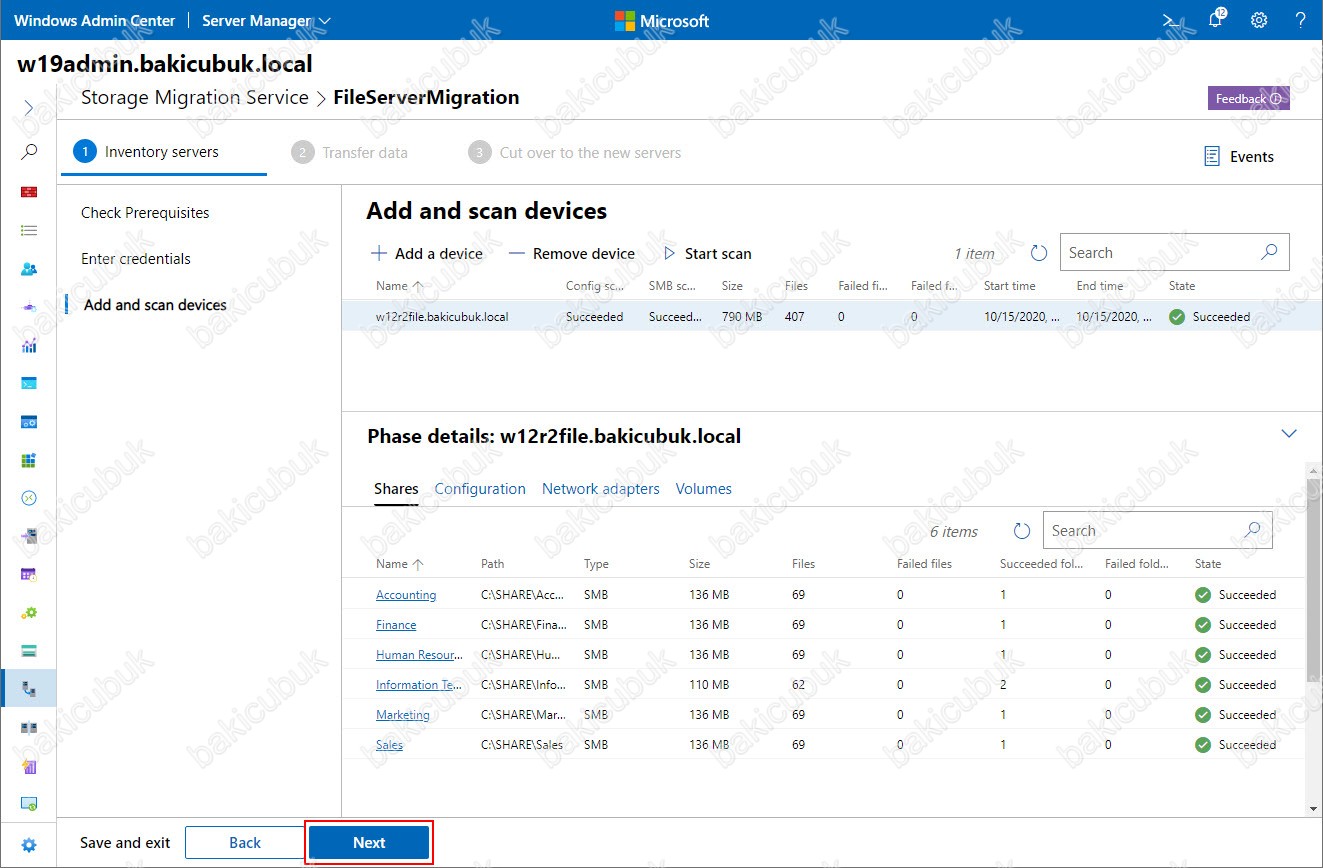Open the notifications bell
1323x868 pixels.
pyautogui.click(x=1215, y=20)
